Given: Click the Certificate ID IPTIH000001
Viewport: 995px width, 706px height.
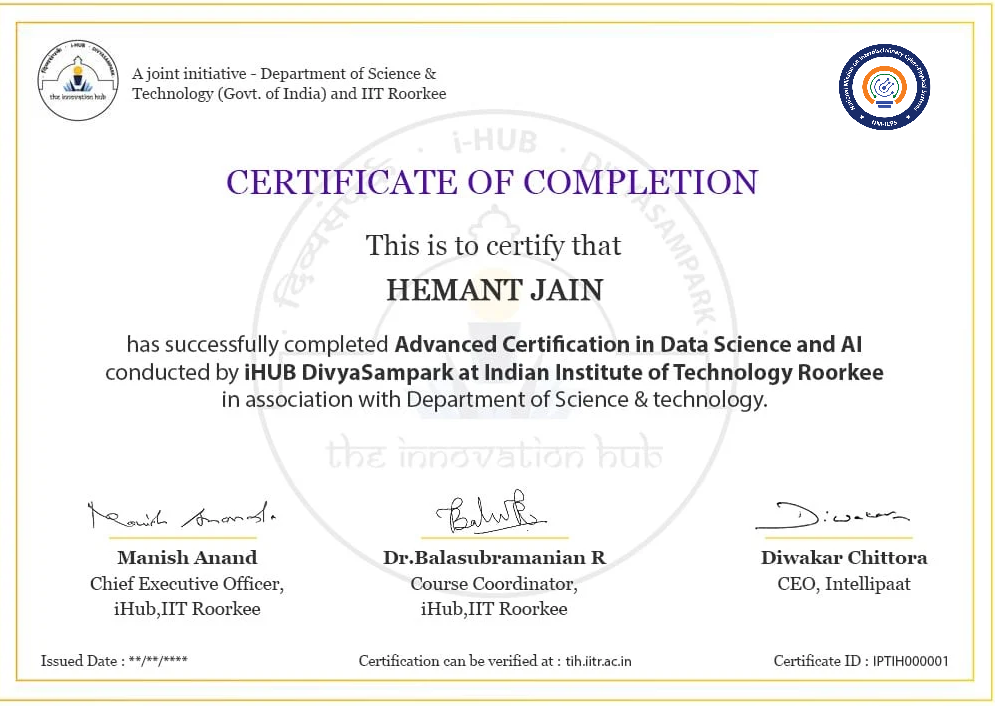Looking at the screenshot, I should click(x=910, y=661).
